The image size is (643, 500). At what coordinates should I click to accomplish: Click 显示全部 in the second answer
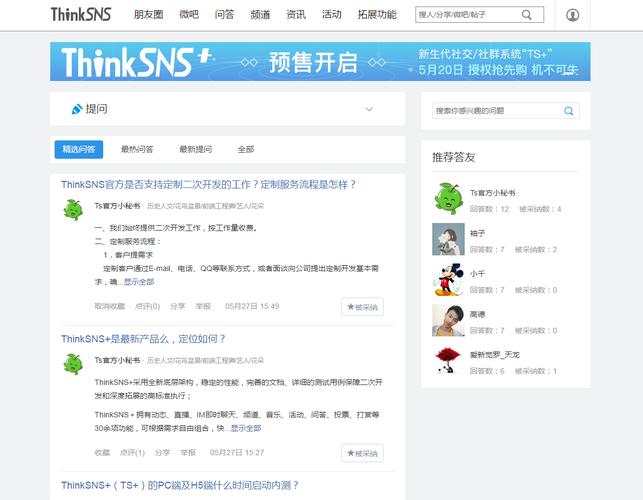(246, 428)
